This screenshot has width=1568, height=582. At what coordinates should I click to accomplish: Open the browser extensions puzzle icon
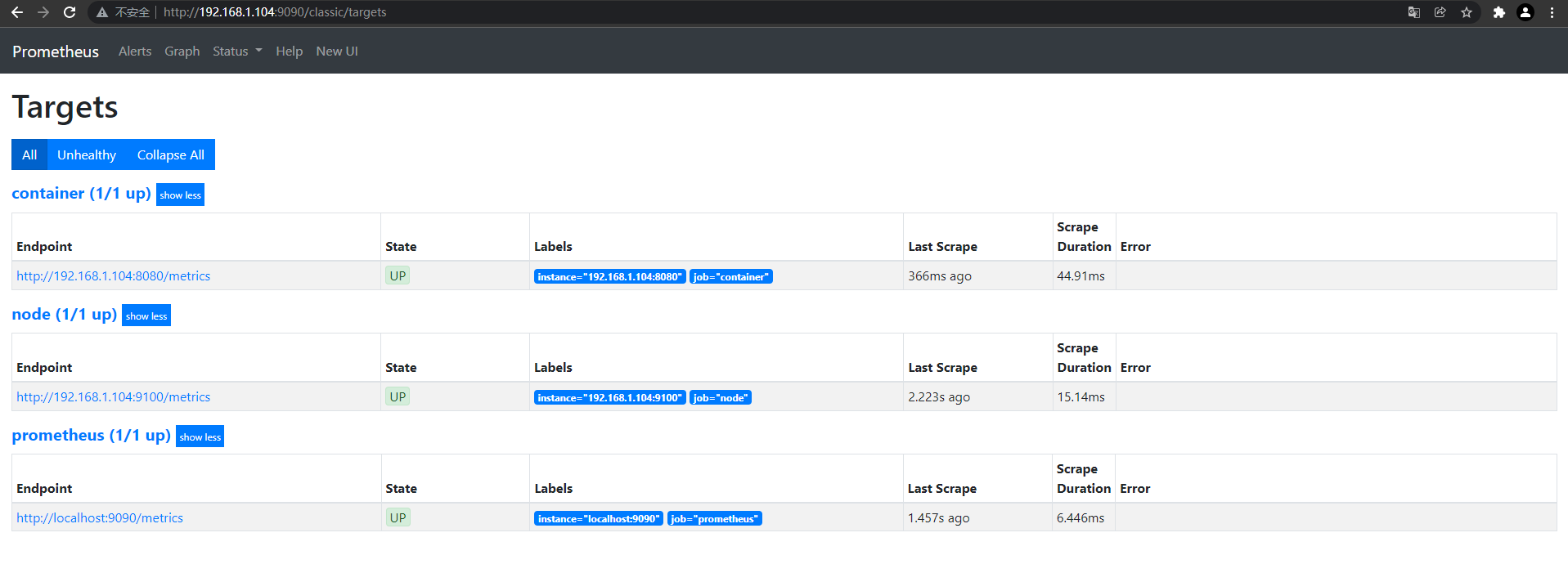pos(1498,12)
